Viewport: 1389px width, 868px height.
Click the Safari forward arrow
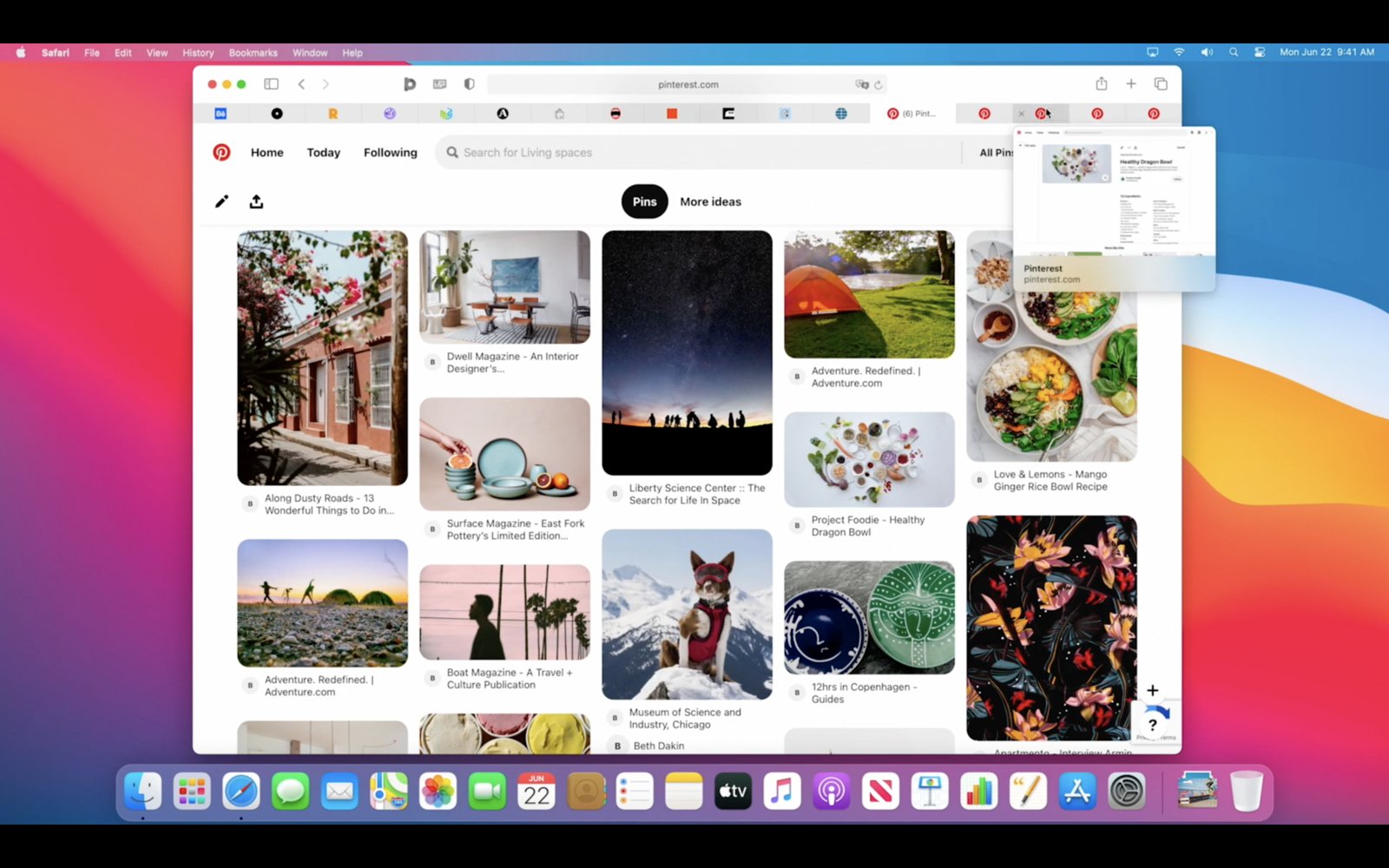point(326,84)
